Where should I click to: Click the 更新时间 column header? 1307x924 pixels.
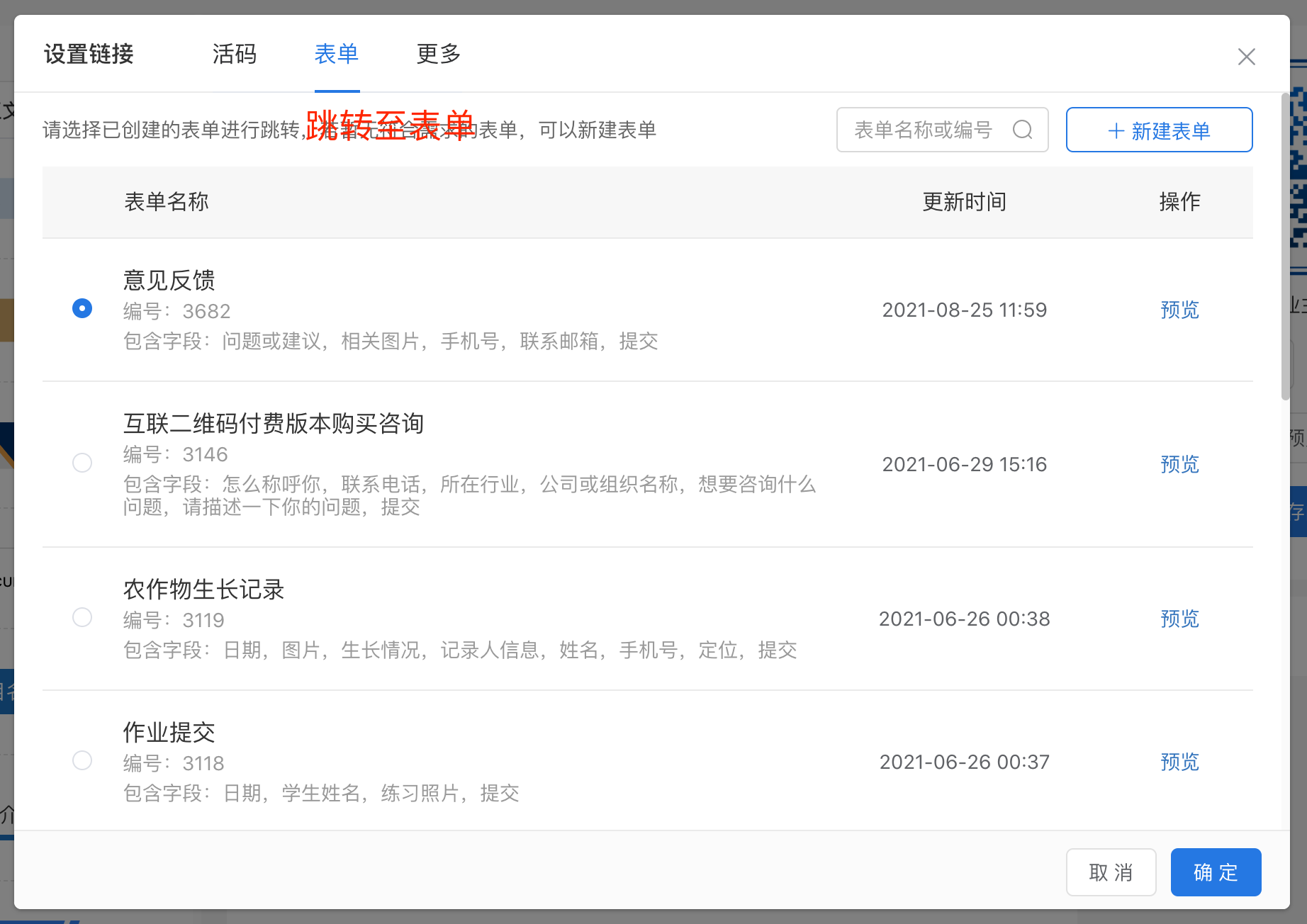click(x=964, y=202)
